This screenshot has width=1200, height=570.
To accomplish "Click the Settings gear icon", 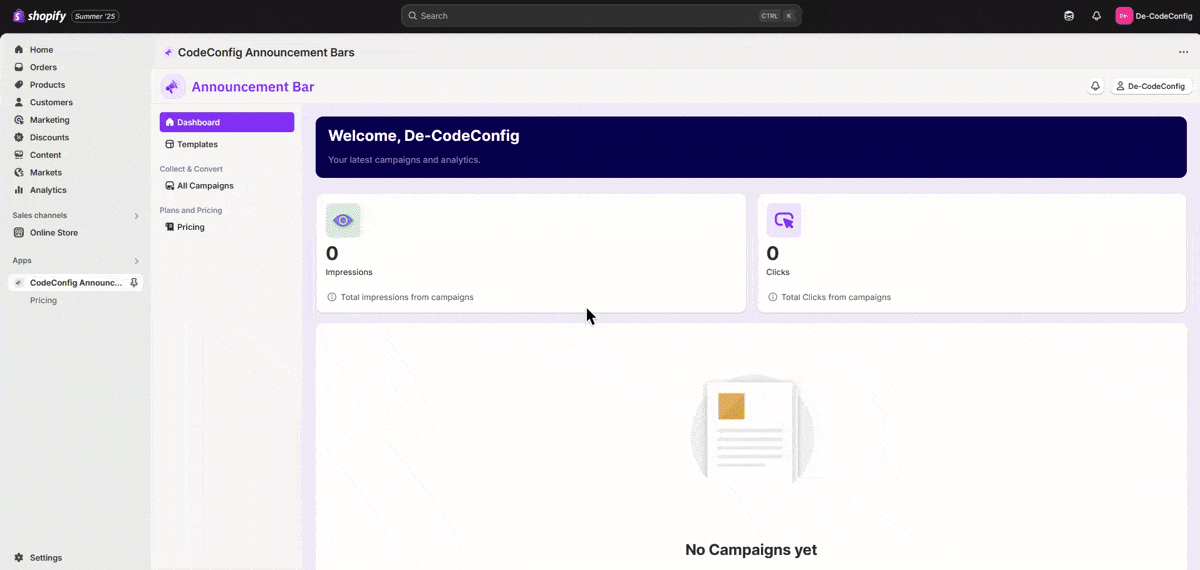I will 19,558.
